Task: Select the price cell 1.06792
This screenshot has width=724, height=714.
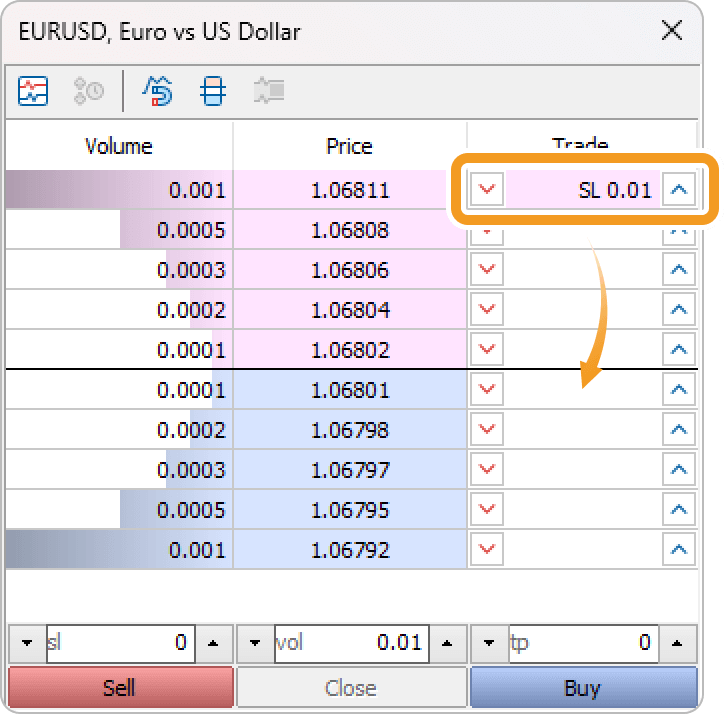Action: [x=350, y=550]
